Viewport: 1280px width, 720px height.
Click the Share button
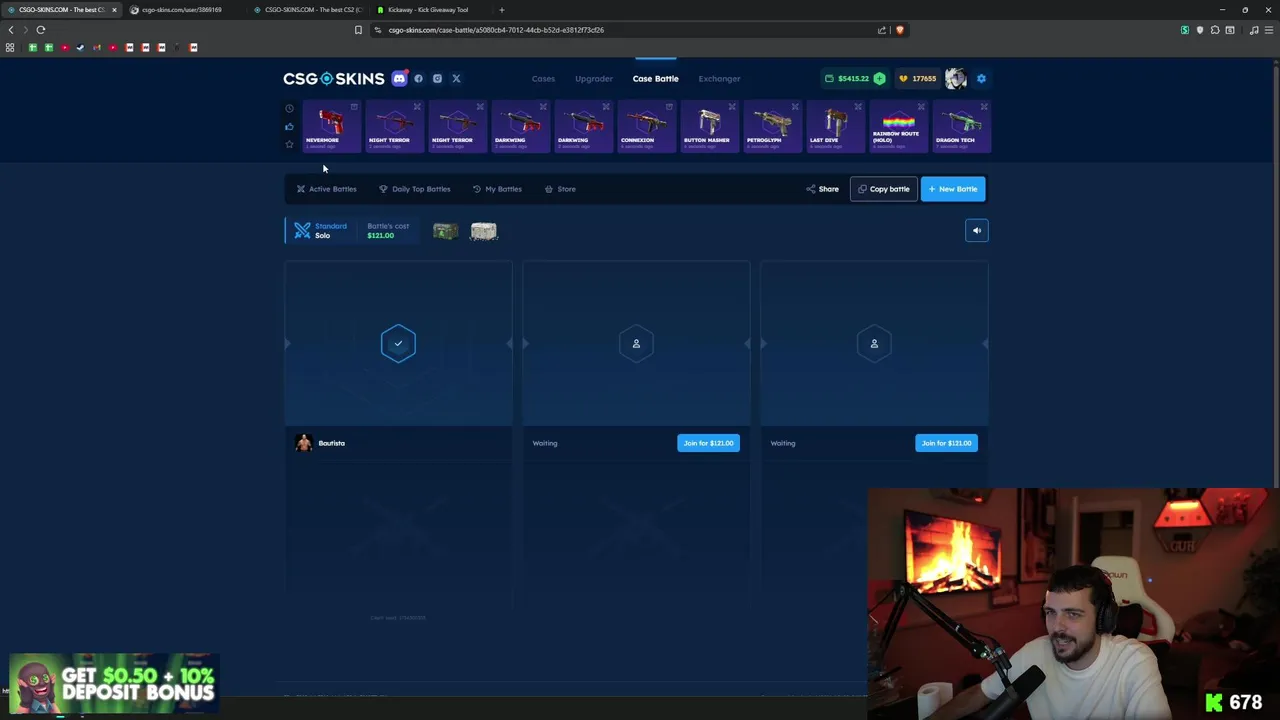(822, 189)
